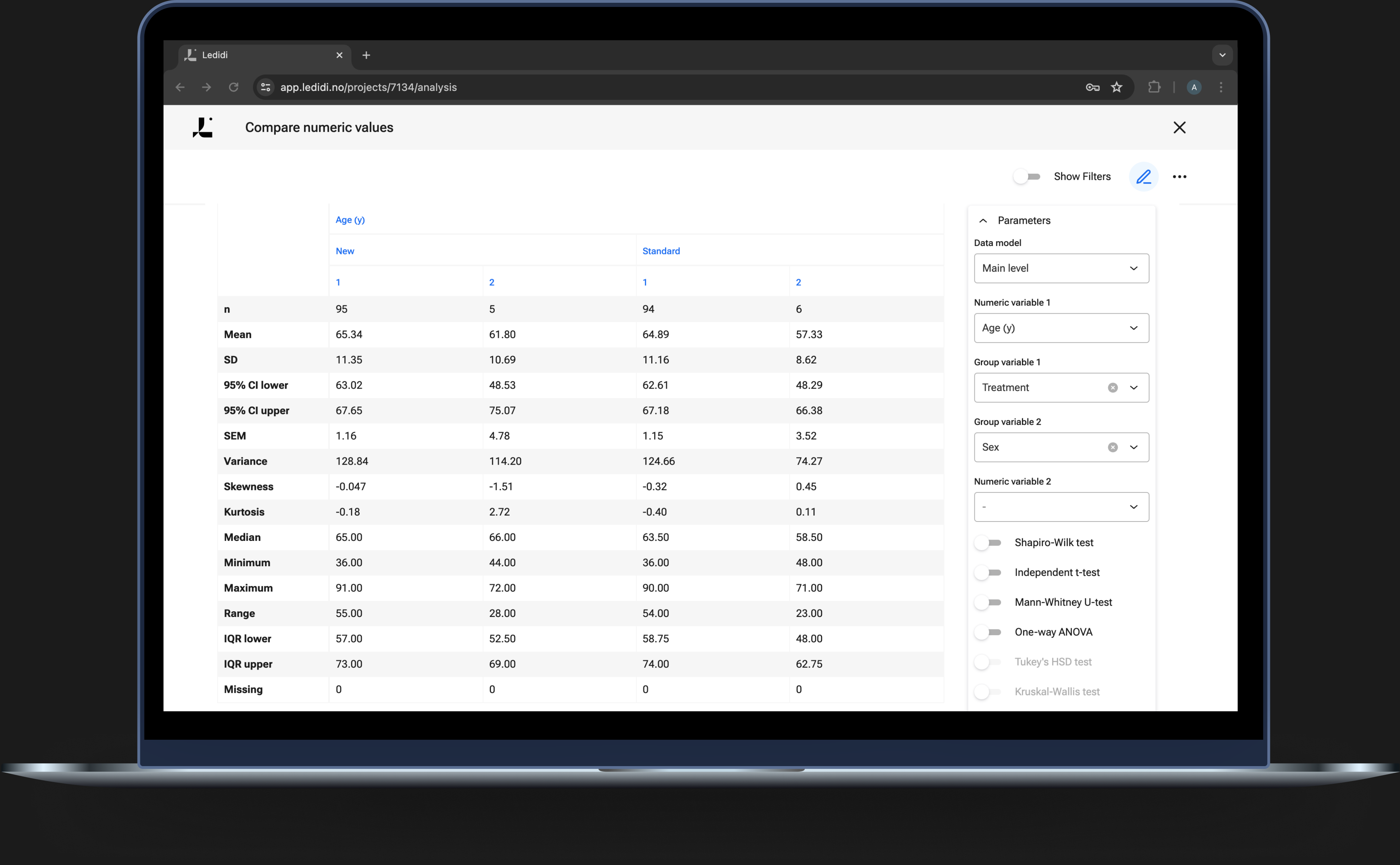Bookmark this page with the star icon

point(1116,87)
